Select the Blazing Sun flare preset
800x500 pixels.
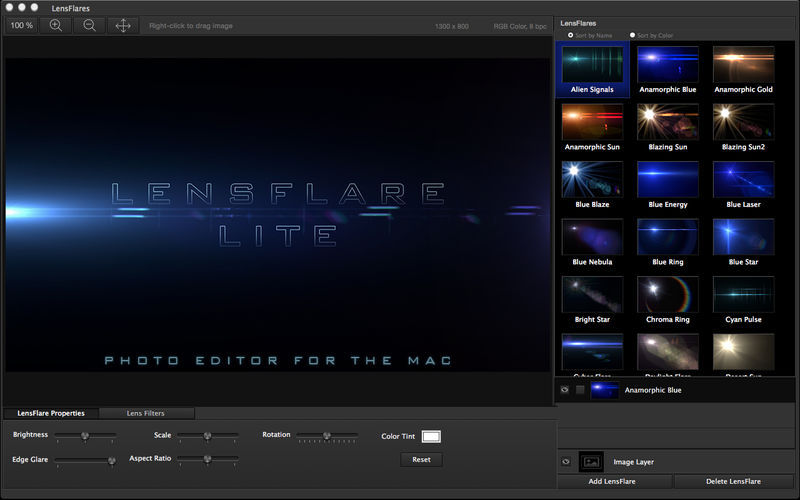point(668,122)
